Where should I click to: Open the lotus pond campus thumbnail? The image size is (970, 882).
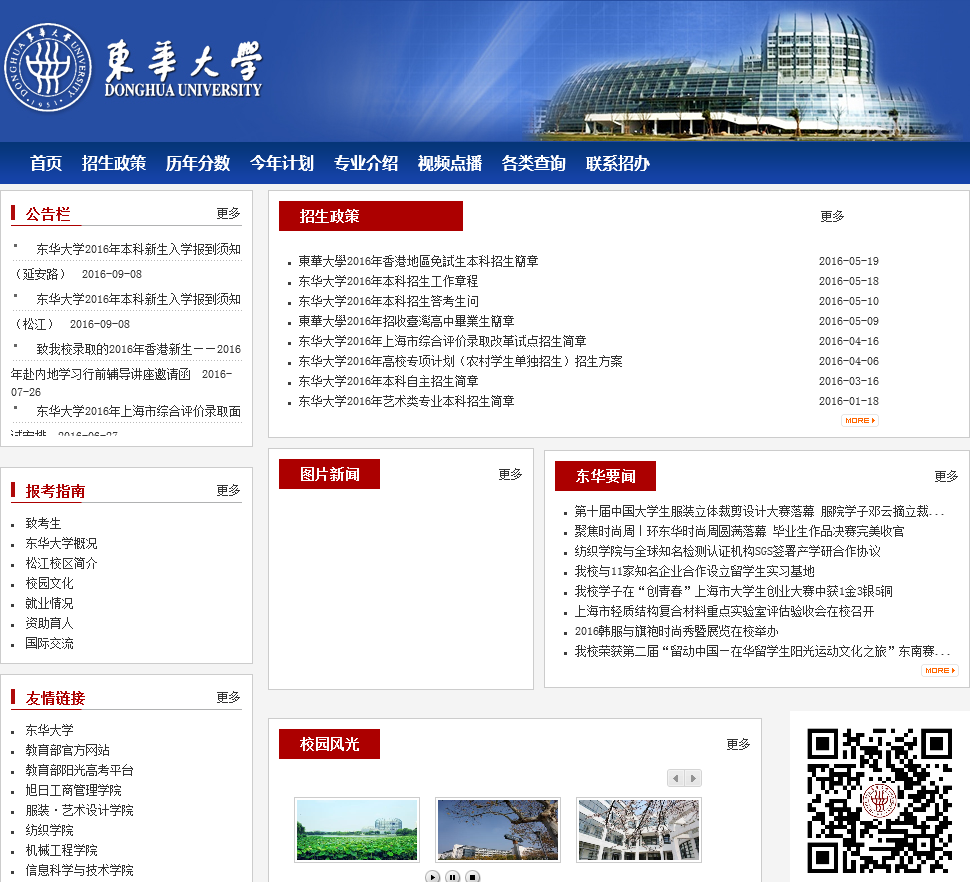click(357, 829)
